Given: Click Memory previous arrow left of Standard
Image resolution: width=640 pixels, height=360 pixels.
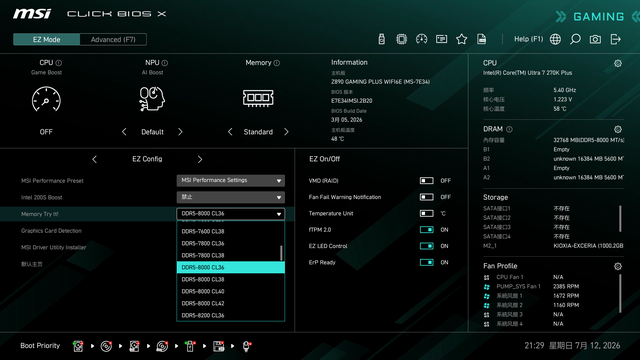Looking at the screenshot, I should click(230, 132).
